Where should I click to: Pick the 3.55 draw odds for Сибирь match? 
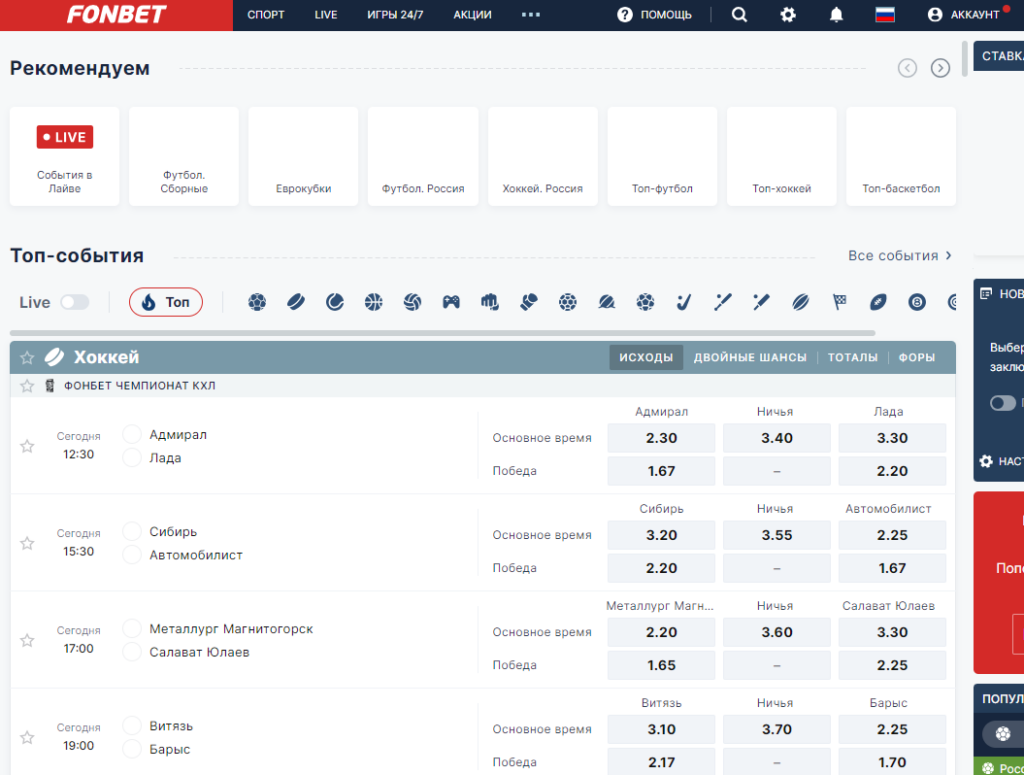click(776, 535)
